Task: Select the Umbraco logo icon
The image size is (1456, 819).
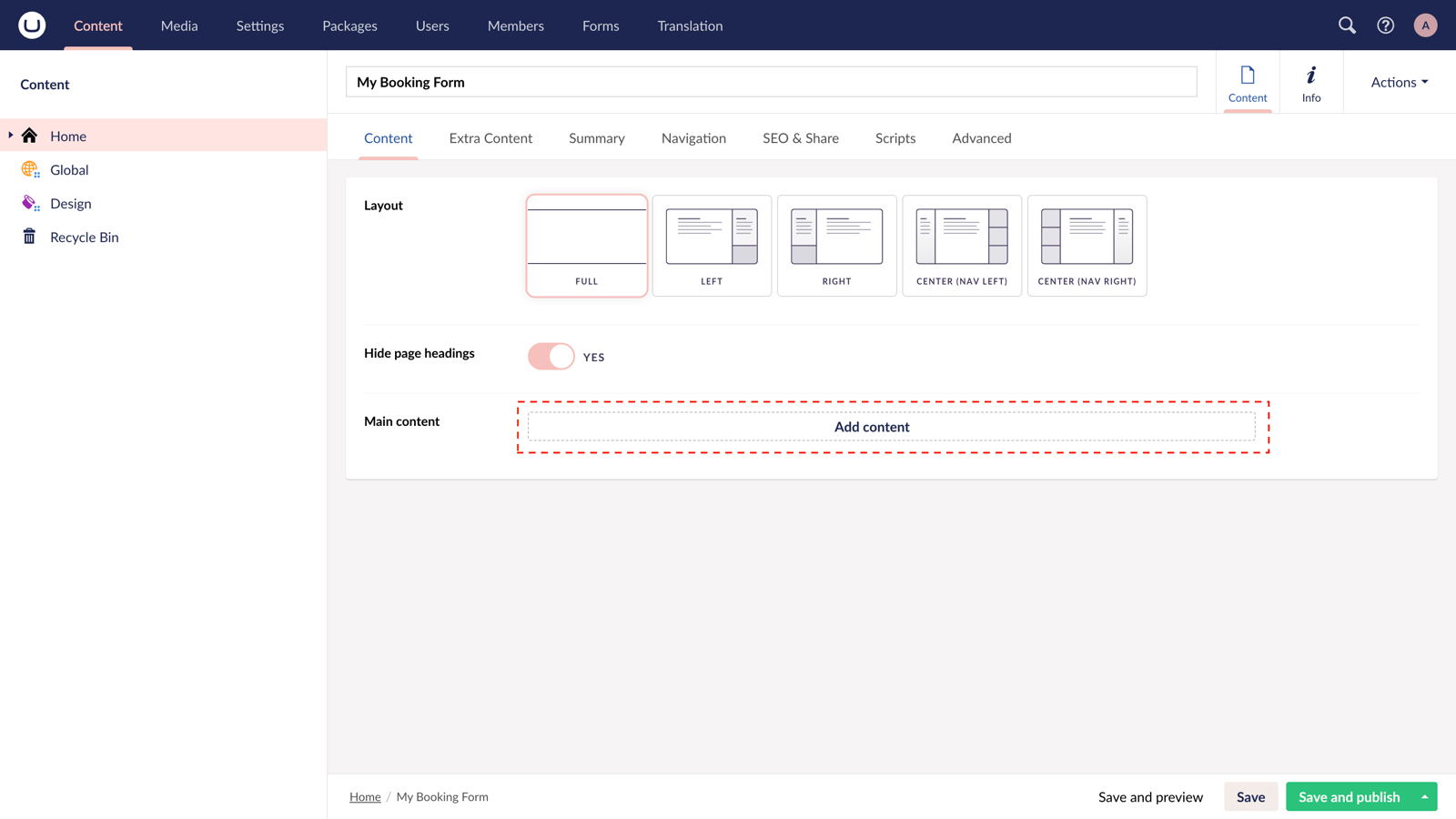Action: (30, 25)
